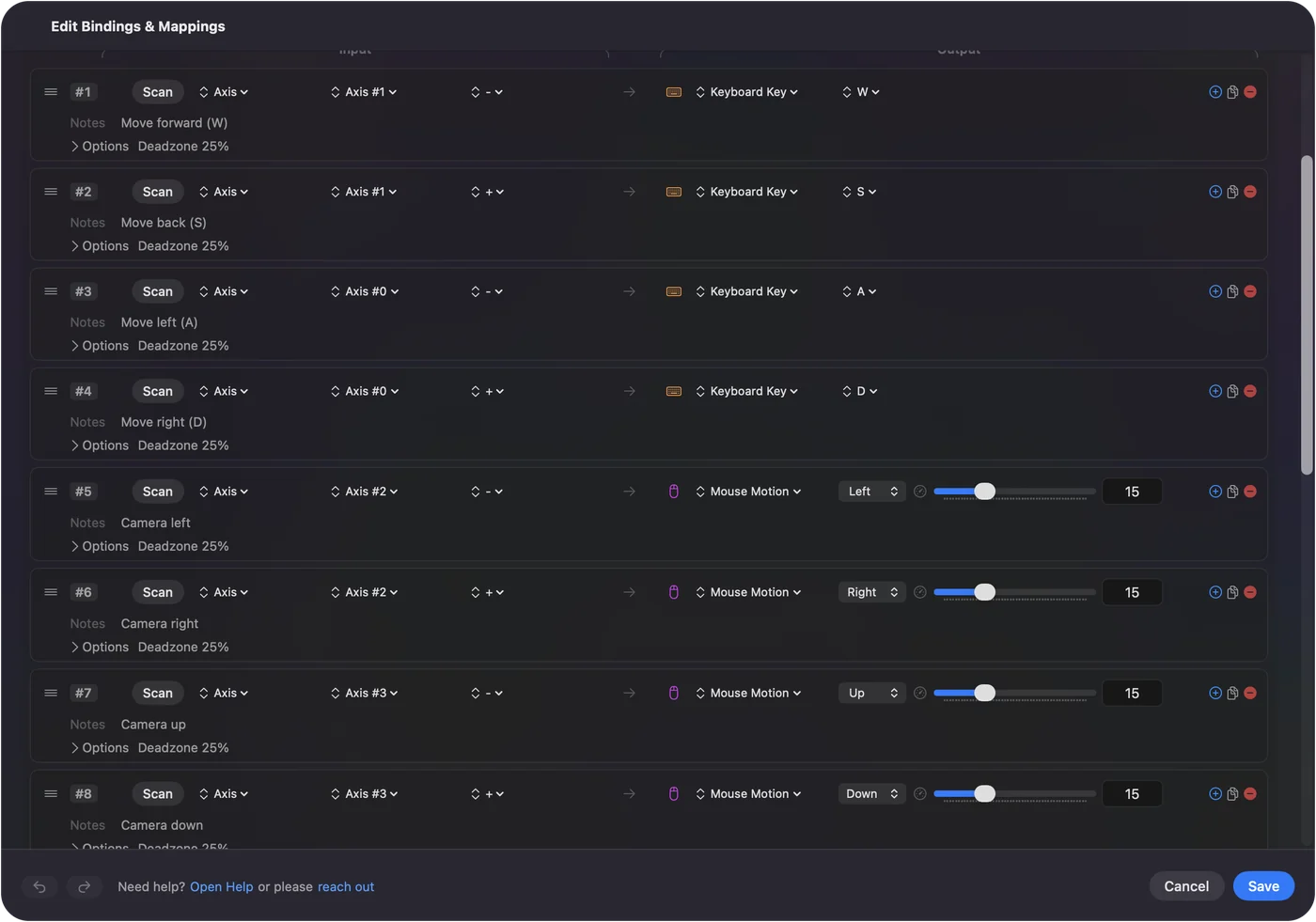Expand Options for binding #1 (Move forward)

pyautogui.click(x=100, y=147)
